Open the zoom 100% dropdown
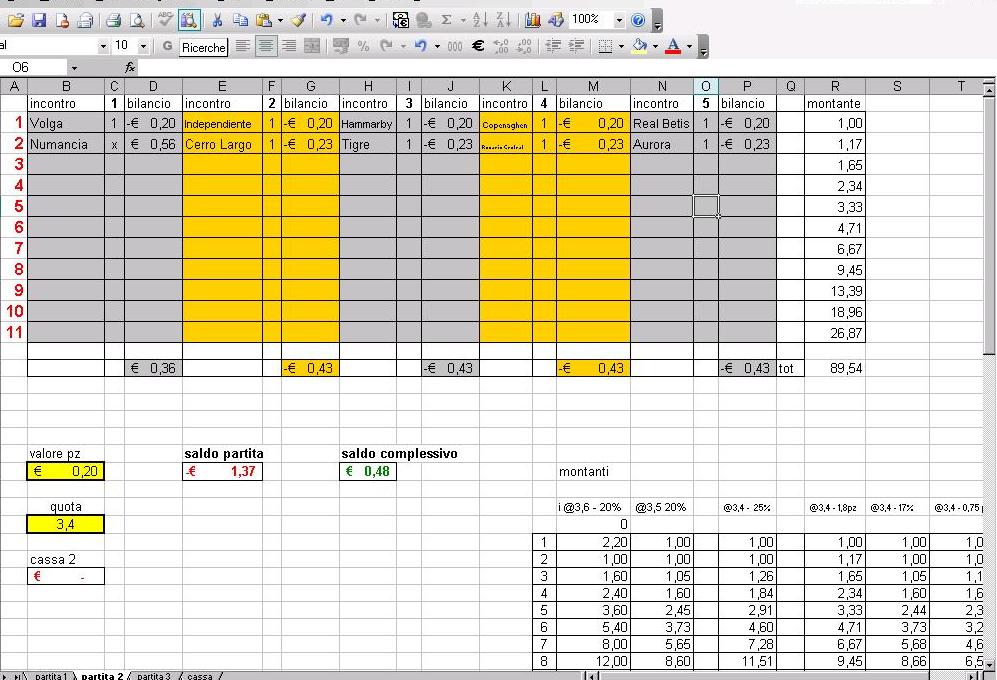997x680 pixels. point(619,20)
